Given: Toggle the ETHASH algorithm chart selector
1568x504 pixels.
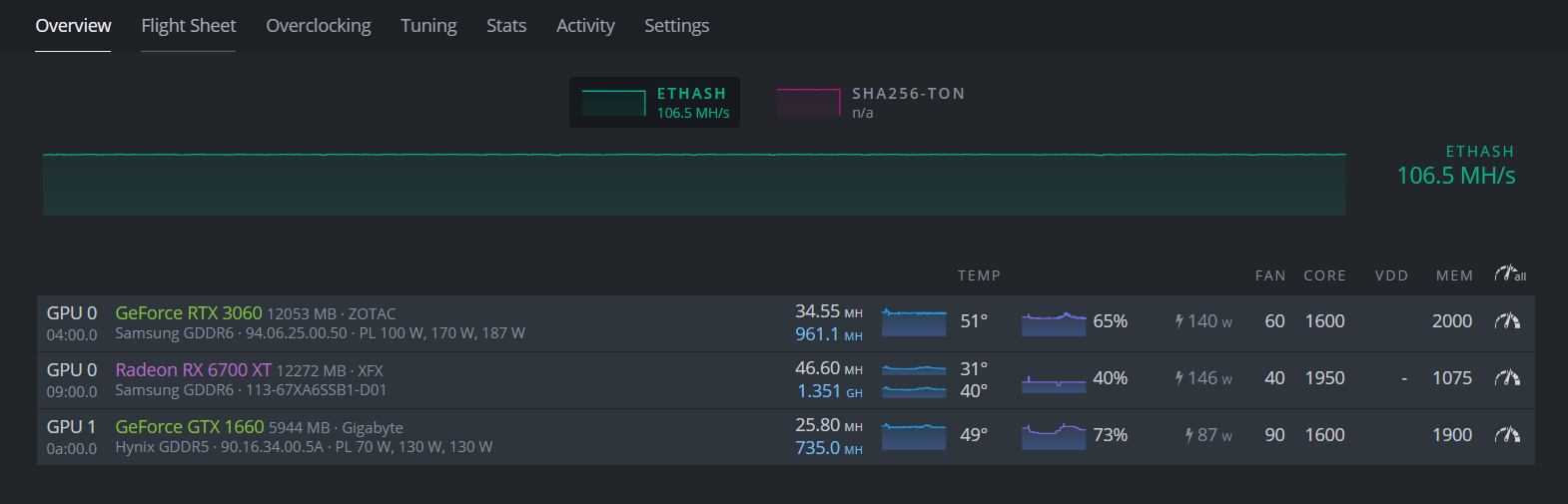Looking at the screenshot, I should pyautogui.click(x=654, y=102).
